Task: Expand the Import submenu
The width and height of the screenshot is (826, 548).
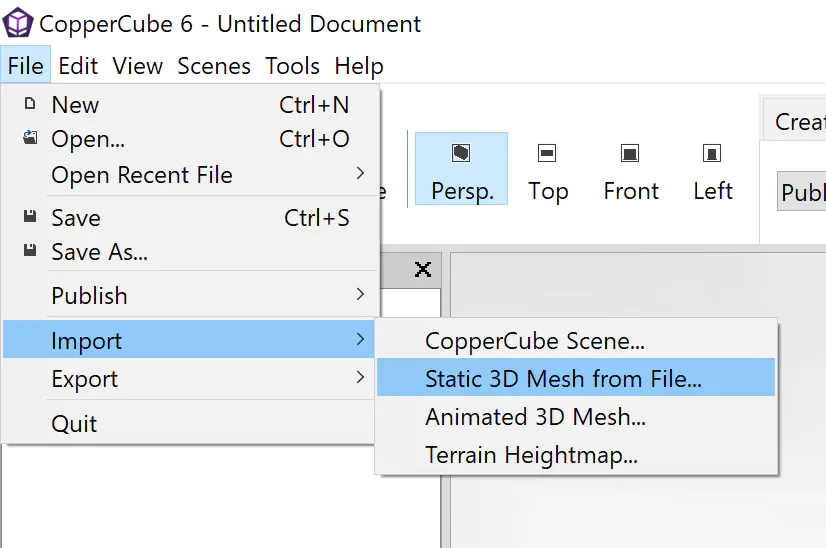Action: 189,340
